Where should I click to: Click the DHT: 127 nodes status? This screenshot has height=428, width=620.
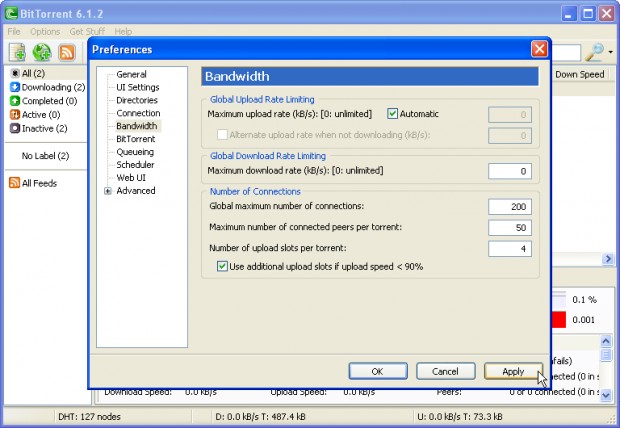[x=89, y=417]
